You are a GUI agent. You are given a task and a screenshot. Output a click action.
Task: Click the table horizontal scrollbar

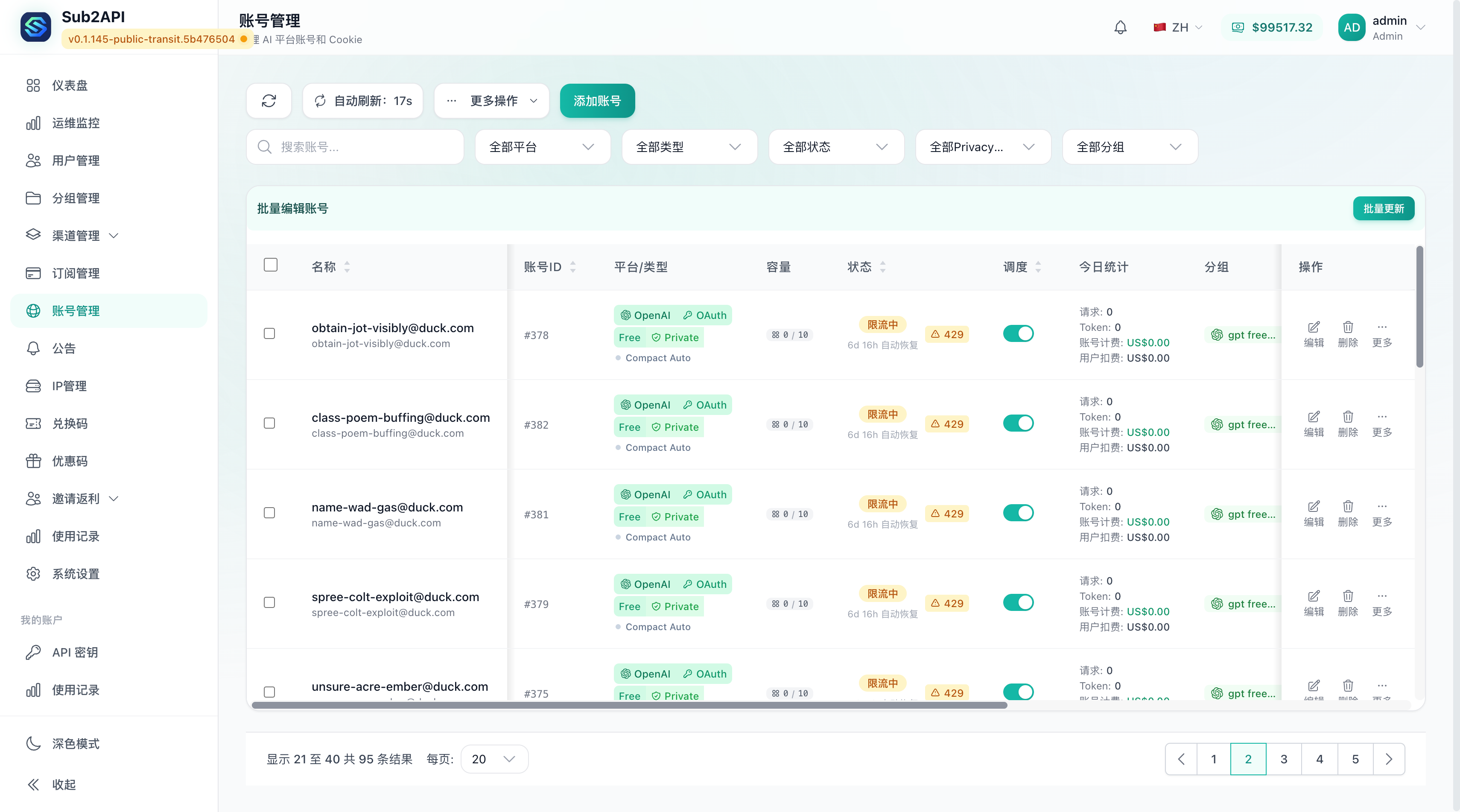[629, 705]
